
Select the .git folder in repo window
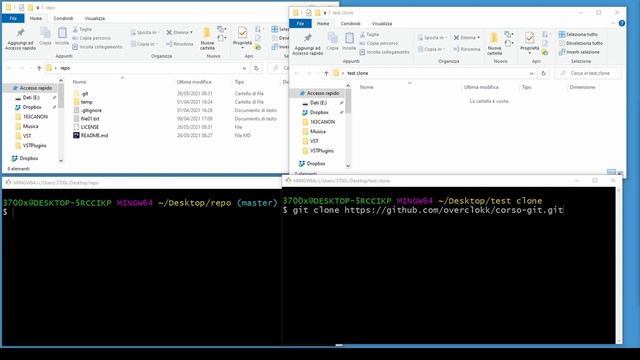tap(82, 93)
